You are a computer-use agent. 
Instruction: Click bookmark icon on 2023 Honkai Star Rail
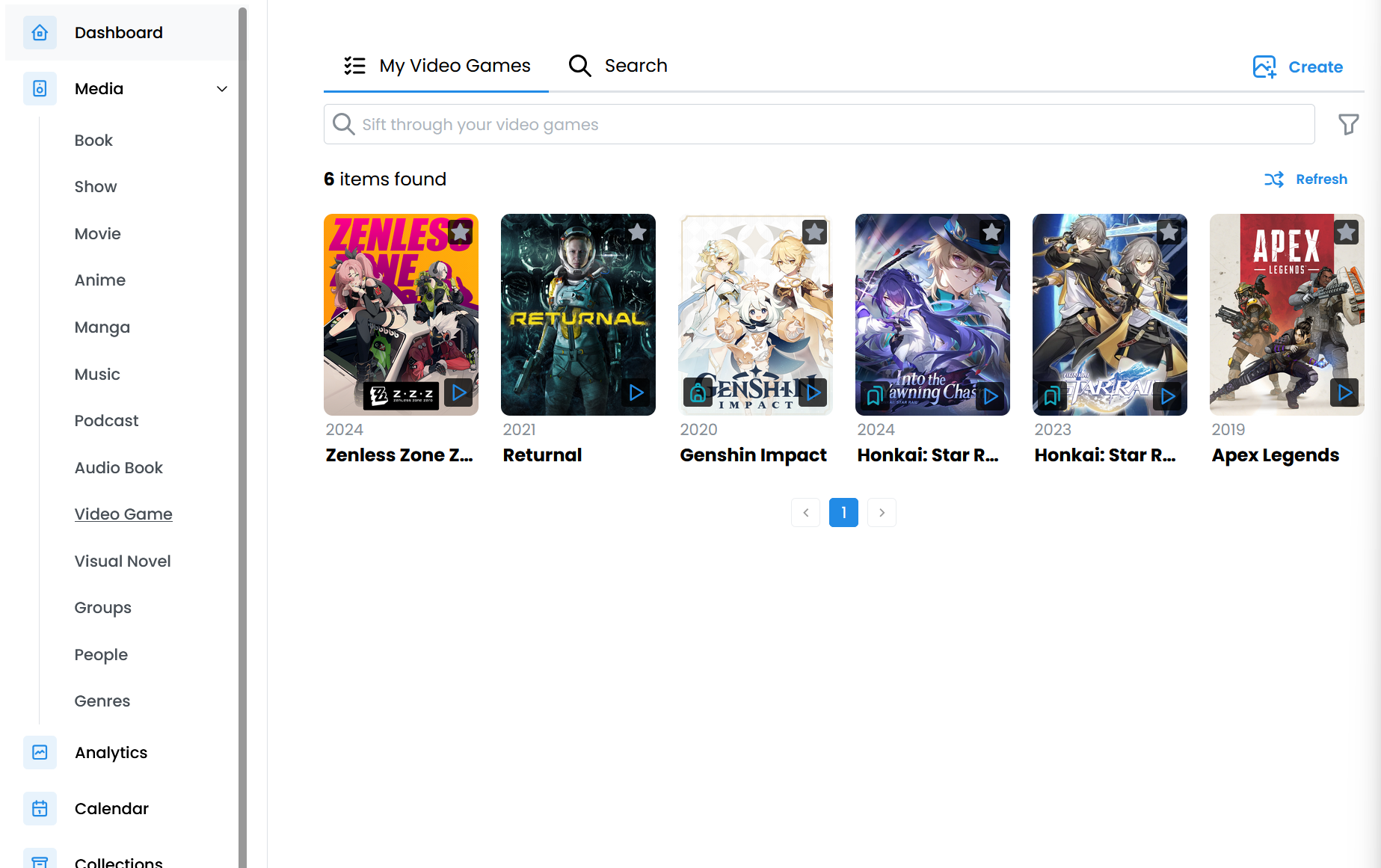[1051, 396]
